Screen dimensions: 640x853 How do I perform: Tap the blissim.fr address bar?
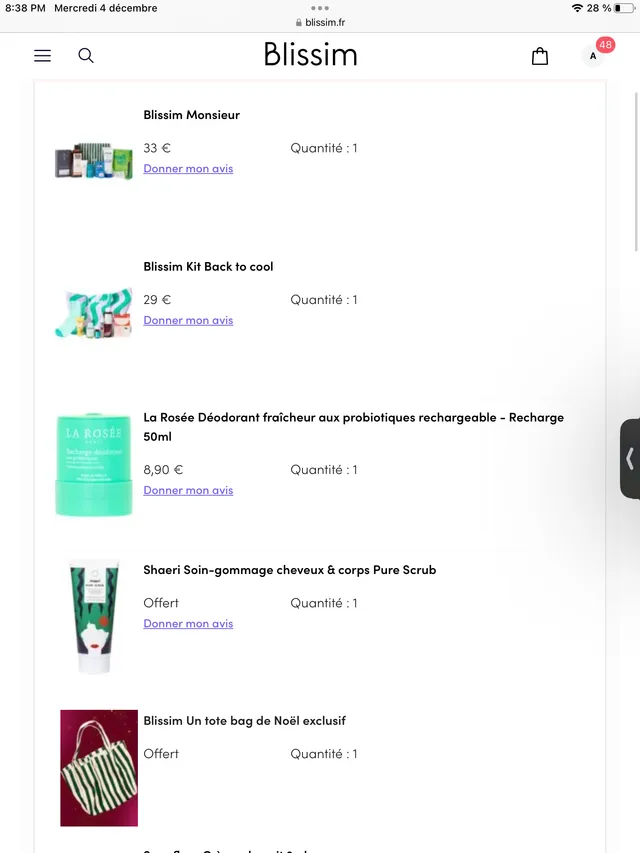coord(320,22)
